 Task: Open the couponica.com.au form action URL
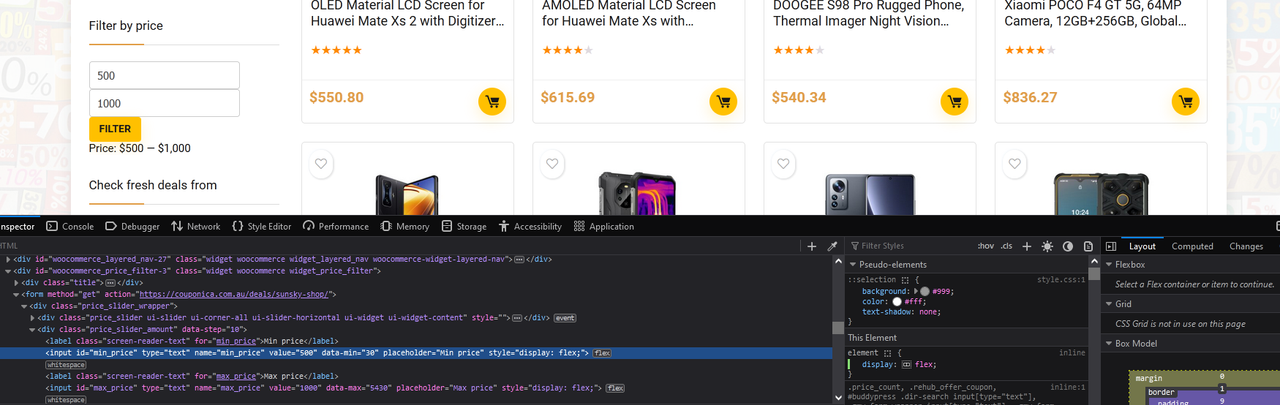(x=234, y=295)
